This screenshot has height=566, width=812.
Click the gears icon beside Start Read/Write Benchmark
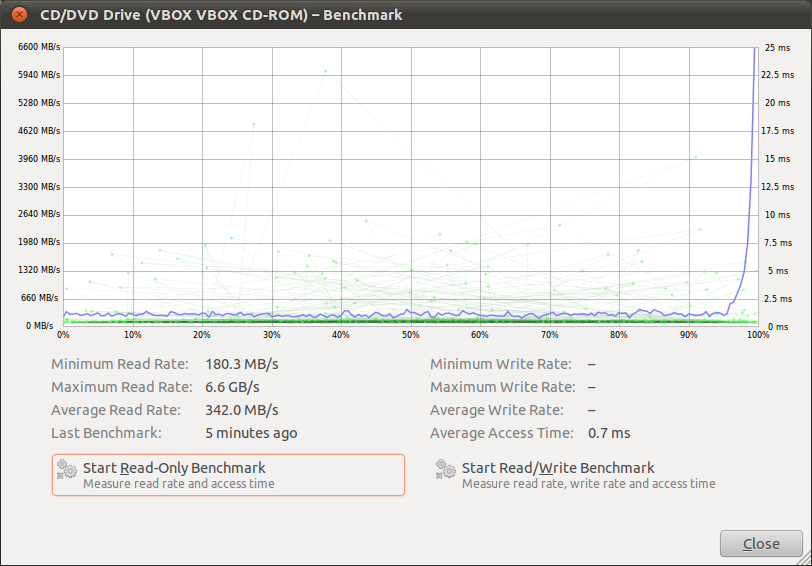pyautogui.click(x=445, y=469)
